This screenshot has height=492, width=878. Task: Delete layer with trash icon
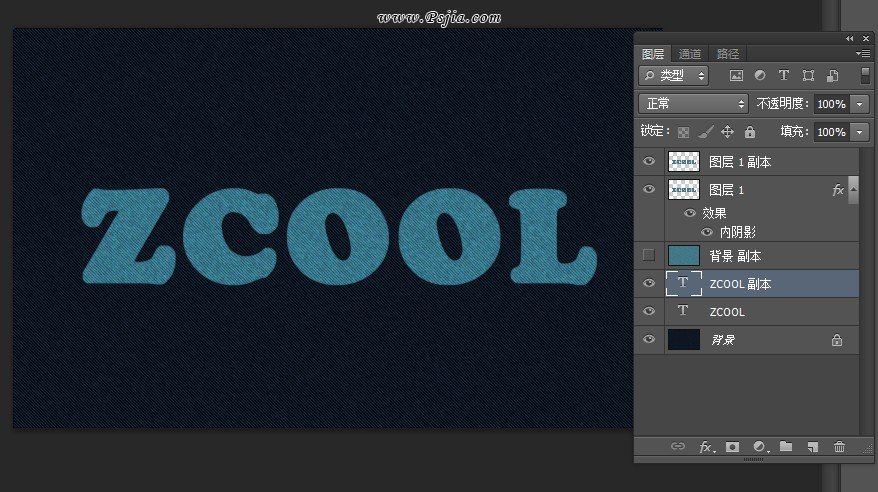(x=839, y=447)
